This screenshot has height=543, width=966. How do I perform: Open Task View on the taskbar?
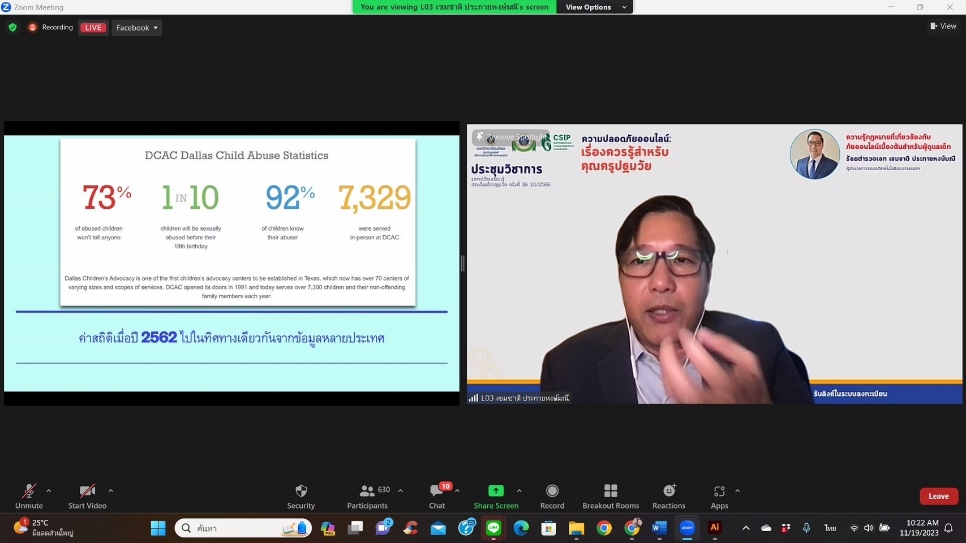pos(355,528)
